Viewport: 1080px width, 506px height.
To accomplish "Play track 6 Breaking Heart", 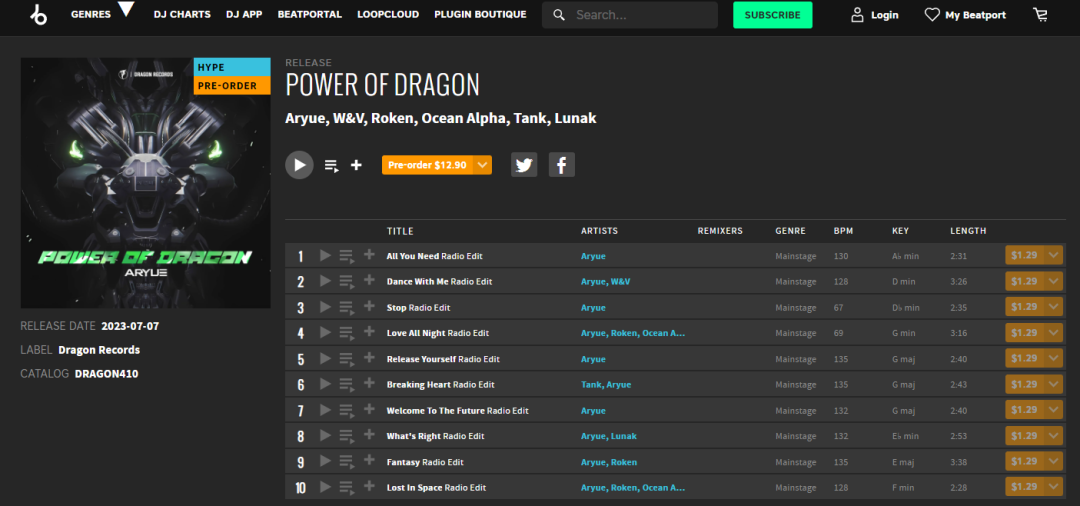I will point(325,385).
